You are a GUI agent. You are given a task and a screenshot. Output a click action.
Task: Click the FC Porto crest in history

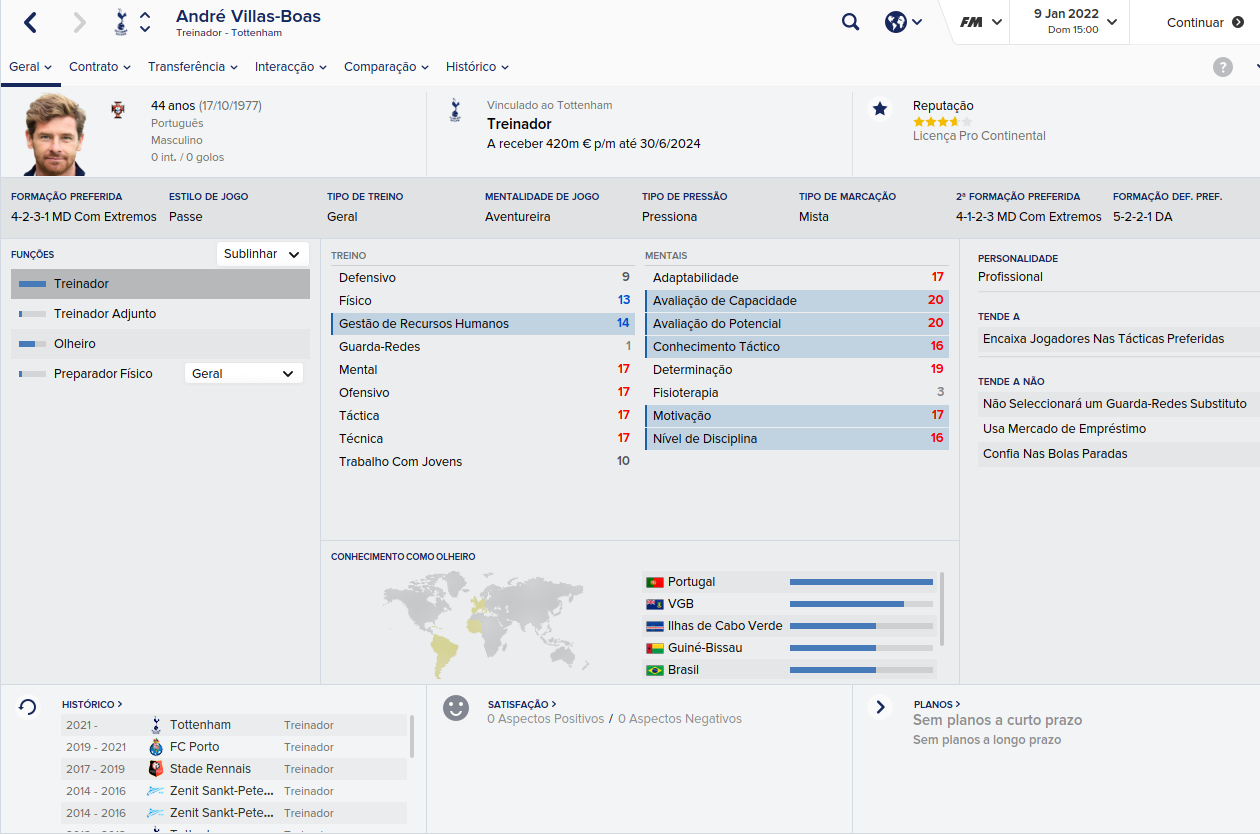(x=155, y=747)
